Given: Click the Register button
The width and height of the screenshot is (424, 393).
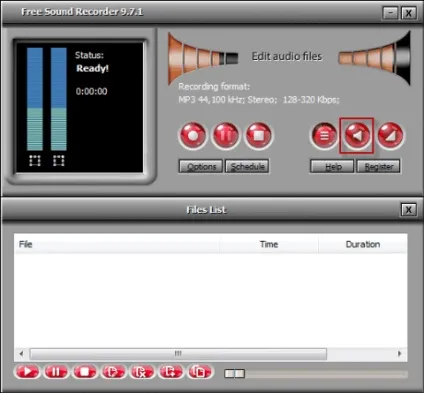Looking at the screenshot, I should point(378,166).
